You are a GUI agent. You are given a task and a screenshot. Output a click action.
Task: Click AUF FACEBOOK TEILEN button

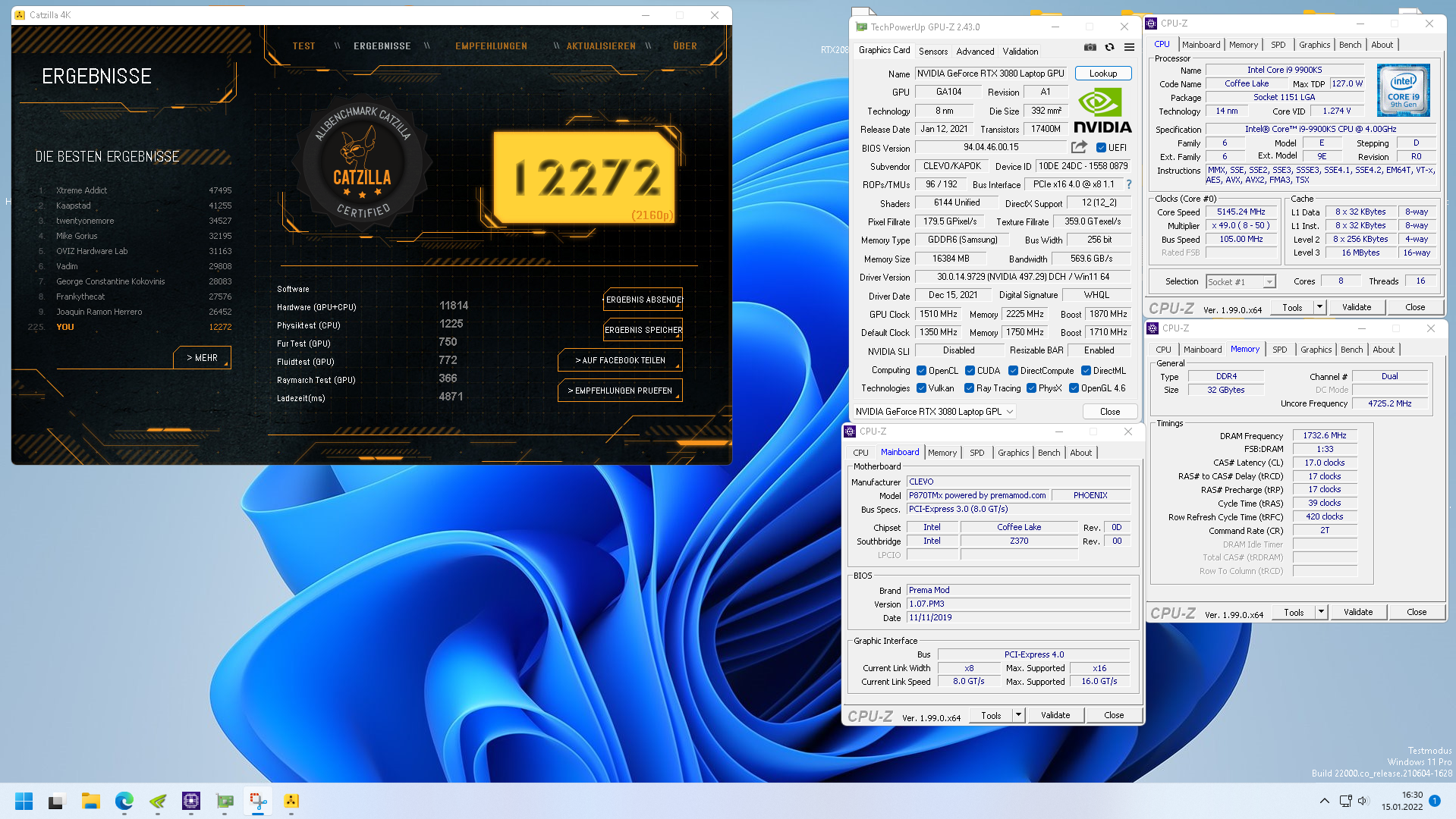click(620, 360)
